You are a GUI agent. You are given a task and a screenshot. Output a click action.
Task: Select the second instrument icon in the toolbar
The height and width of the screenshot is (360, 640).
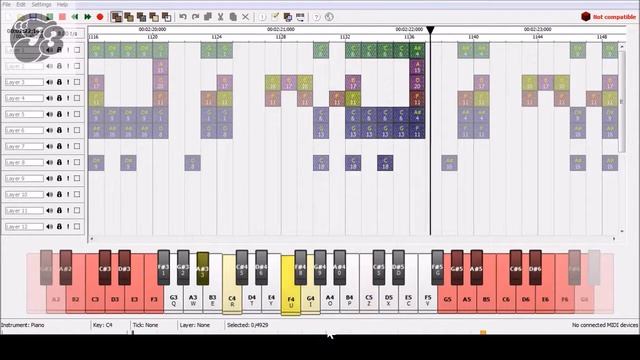(129, 17)
